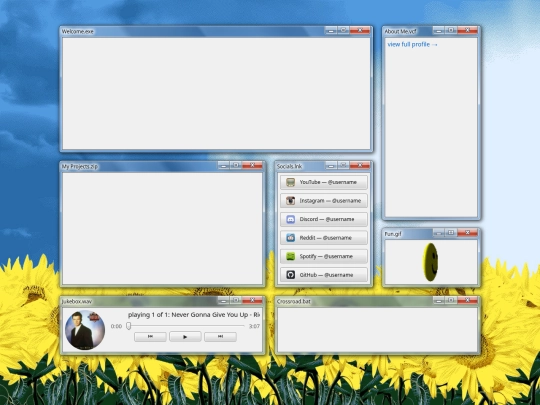Click the YouTube icon in Socials.lnk
This screenshot has width=540, height=405.
(x=291, y=182)
